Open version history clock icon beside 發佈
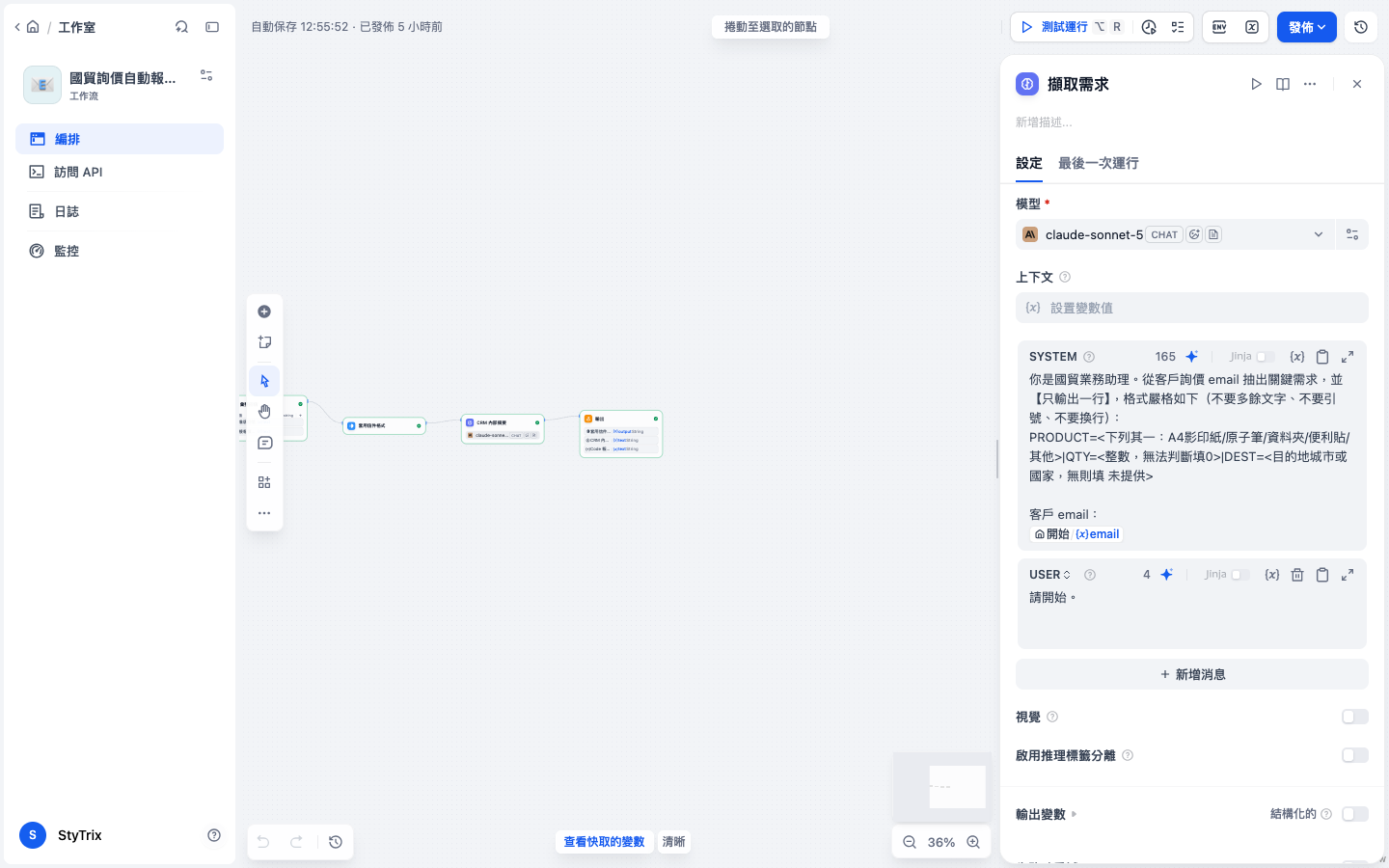1389x868 pixels. pos(1361,27)
